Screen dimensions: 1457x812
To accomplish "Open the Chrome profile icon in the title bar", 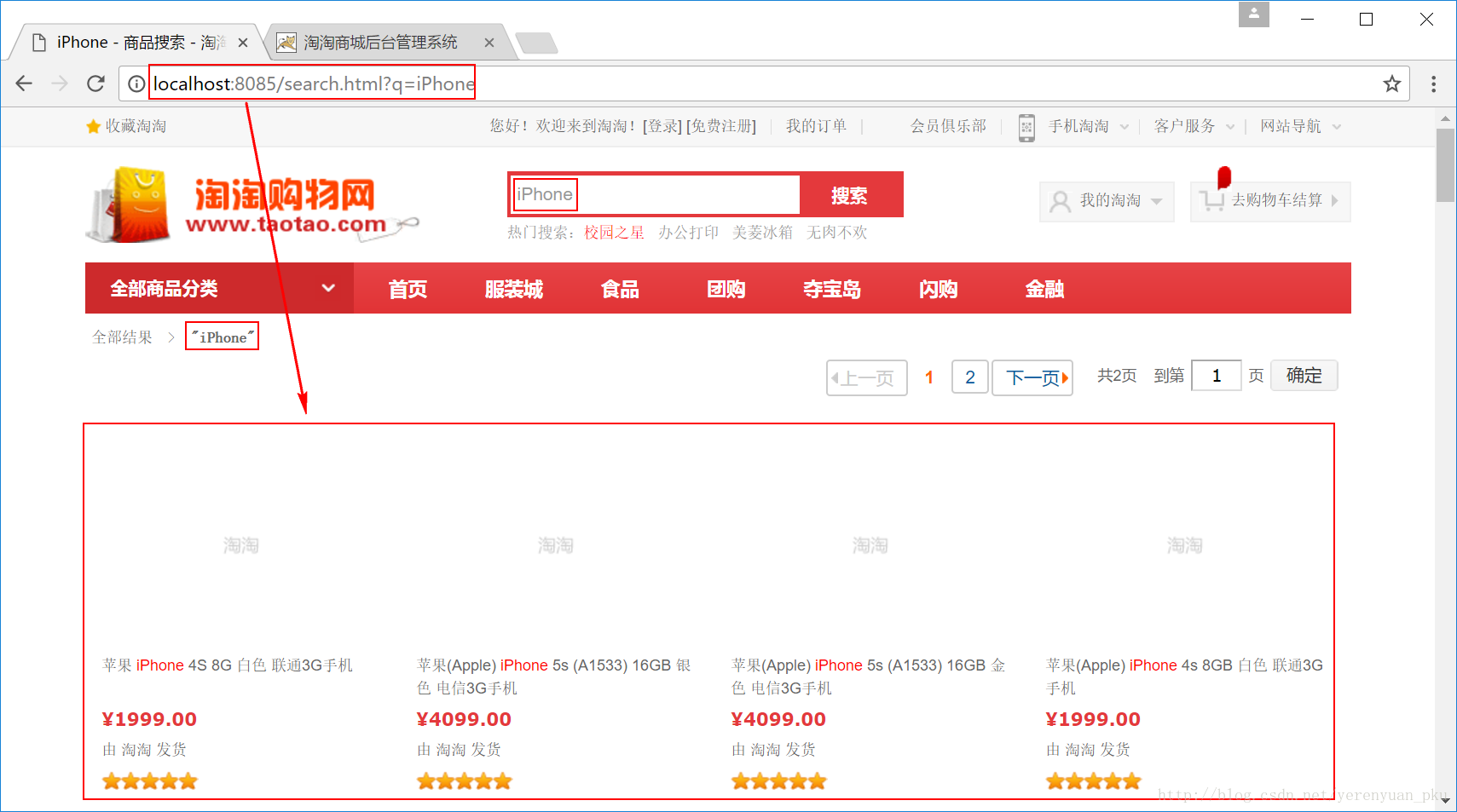I will [1254, 14].
